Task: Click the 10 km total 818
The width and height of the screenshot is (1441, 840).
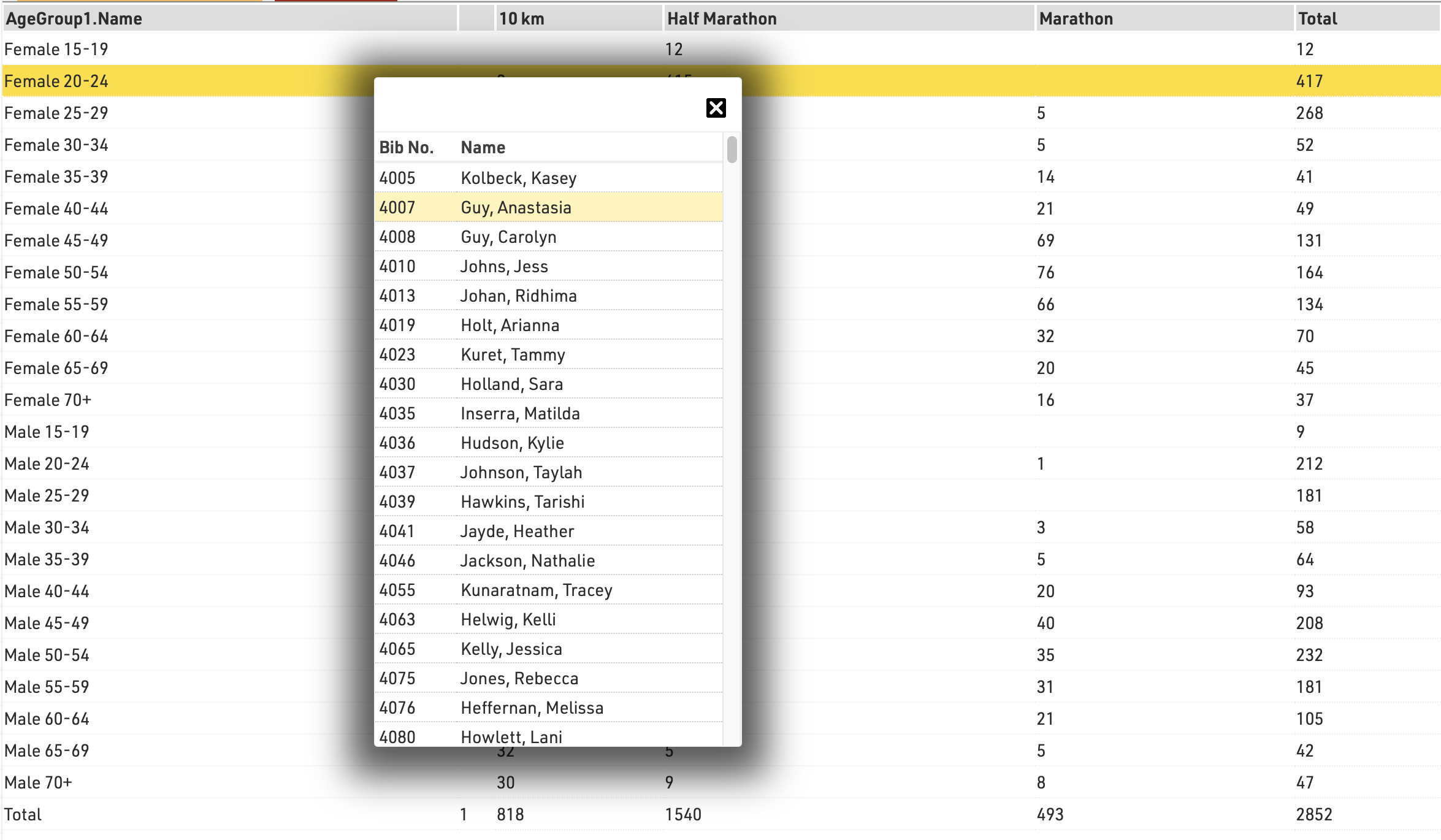Action: pos(510,815)
